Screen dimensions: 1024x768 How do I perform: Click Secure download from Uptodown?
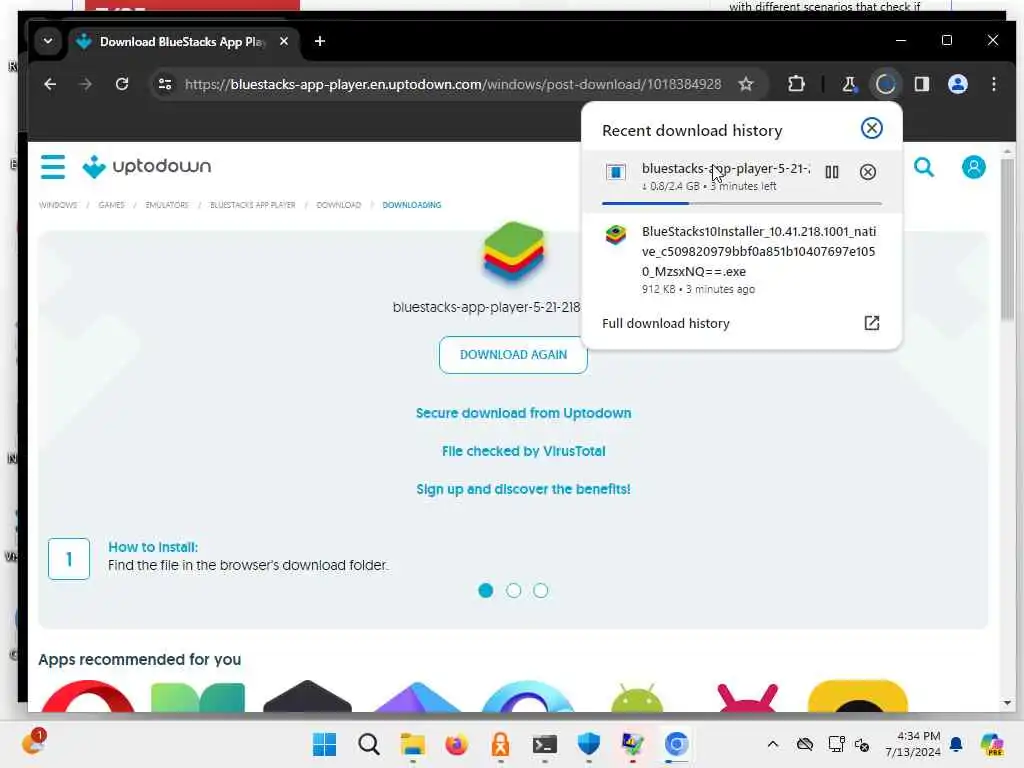point(523,413)
